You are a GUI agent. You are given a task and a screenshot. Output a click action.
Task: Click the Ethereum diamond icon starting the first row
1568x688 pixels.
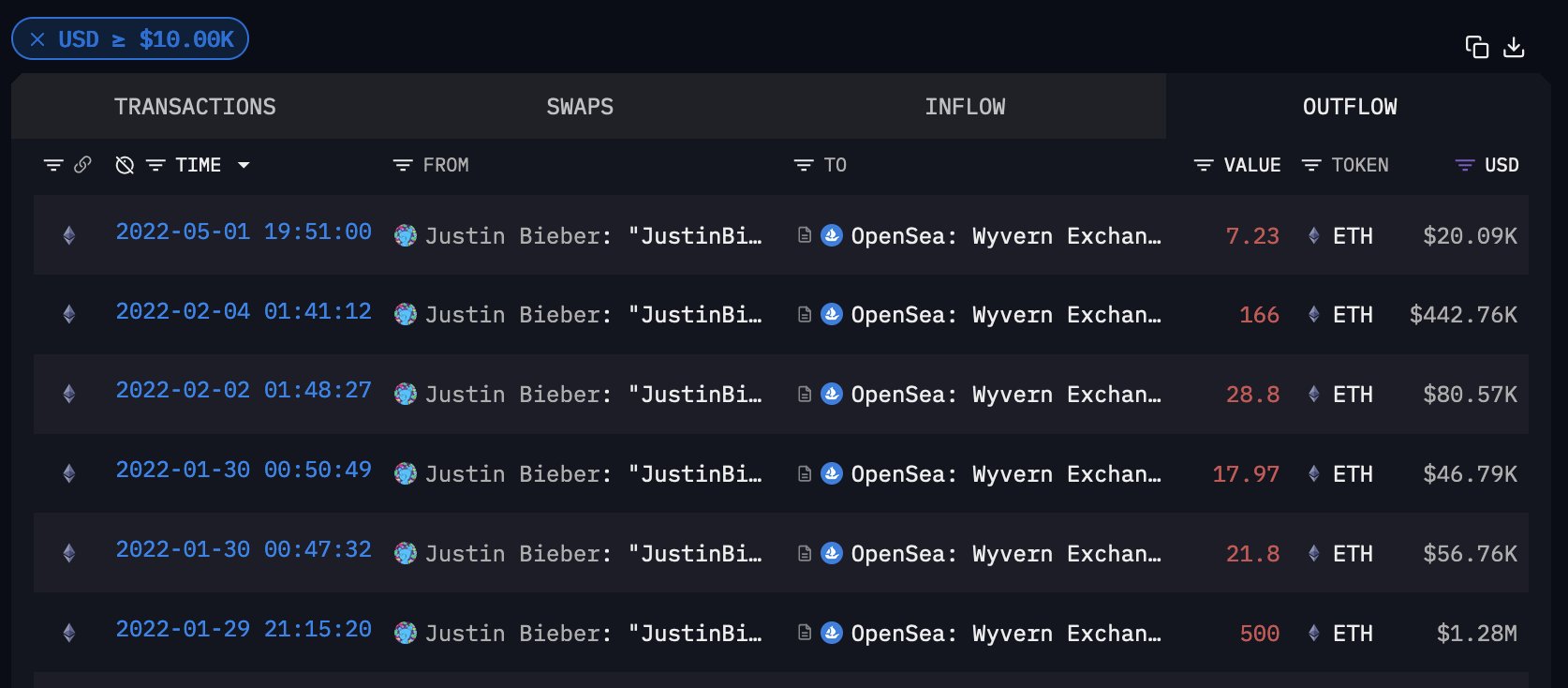[68, 235]
